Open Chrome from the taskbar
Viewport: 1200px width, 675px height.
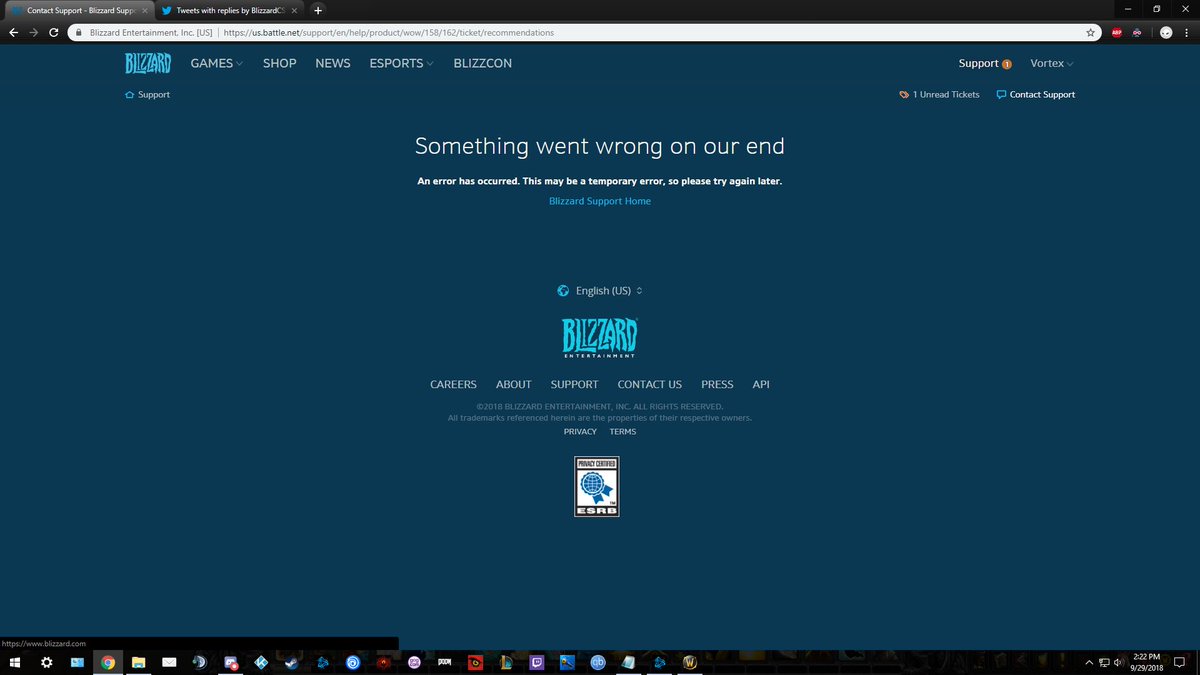108,662
